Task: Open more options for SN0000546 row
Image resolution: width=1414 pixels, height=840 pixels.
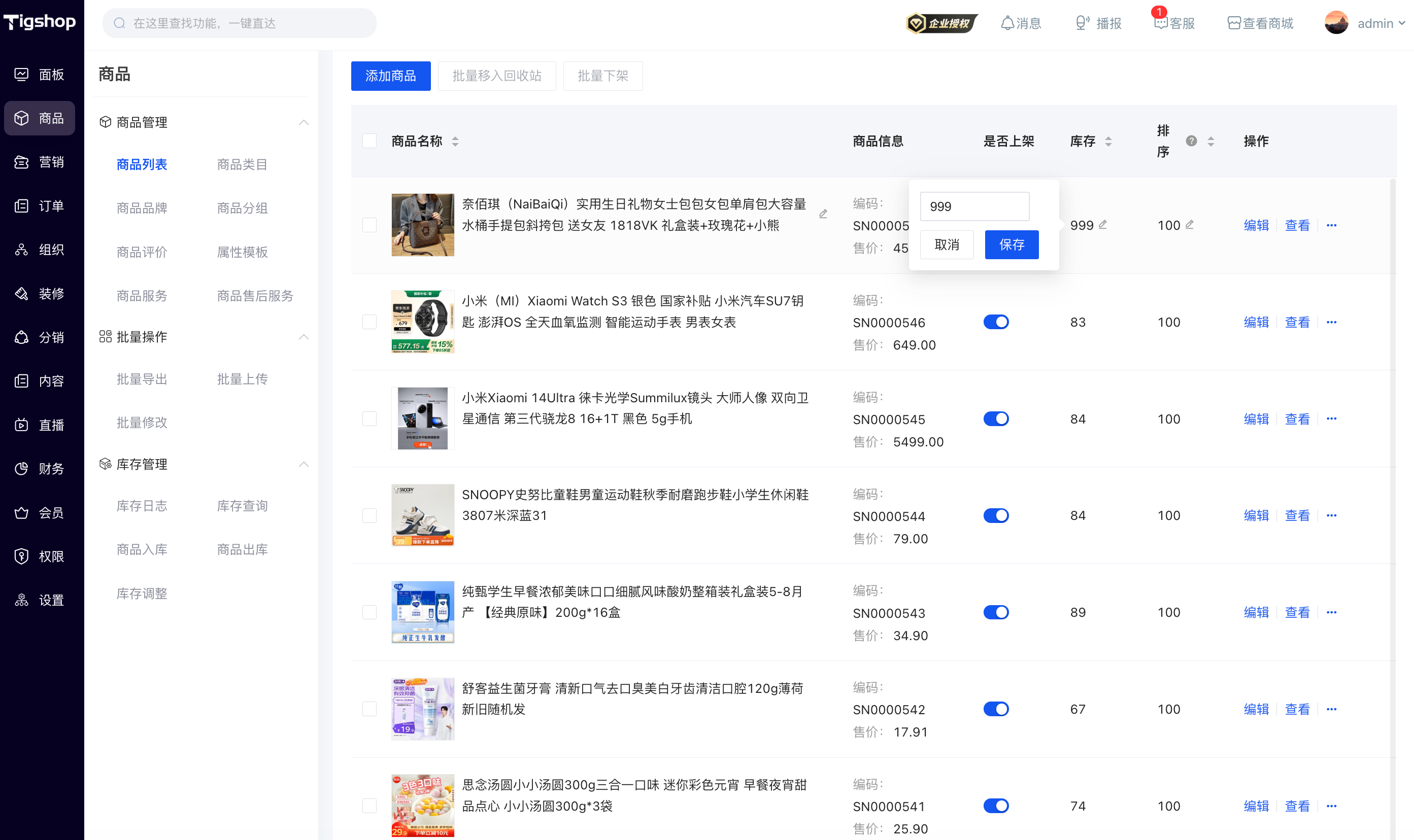Action: [1331, 322]
